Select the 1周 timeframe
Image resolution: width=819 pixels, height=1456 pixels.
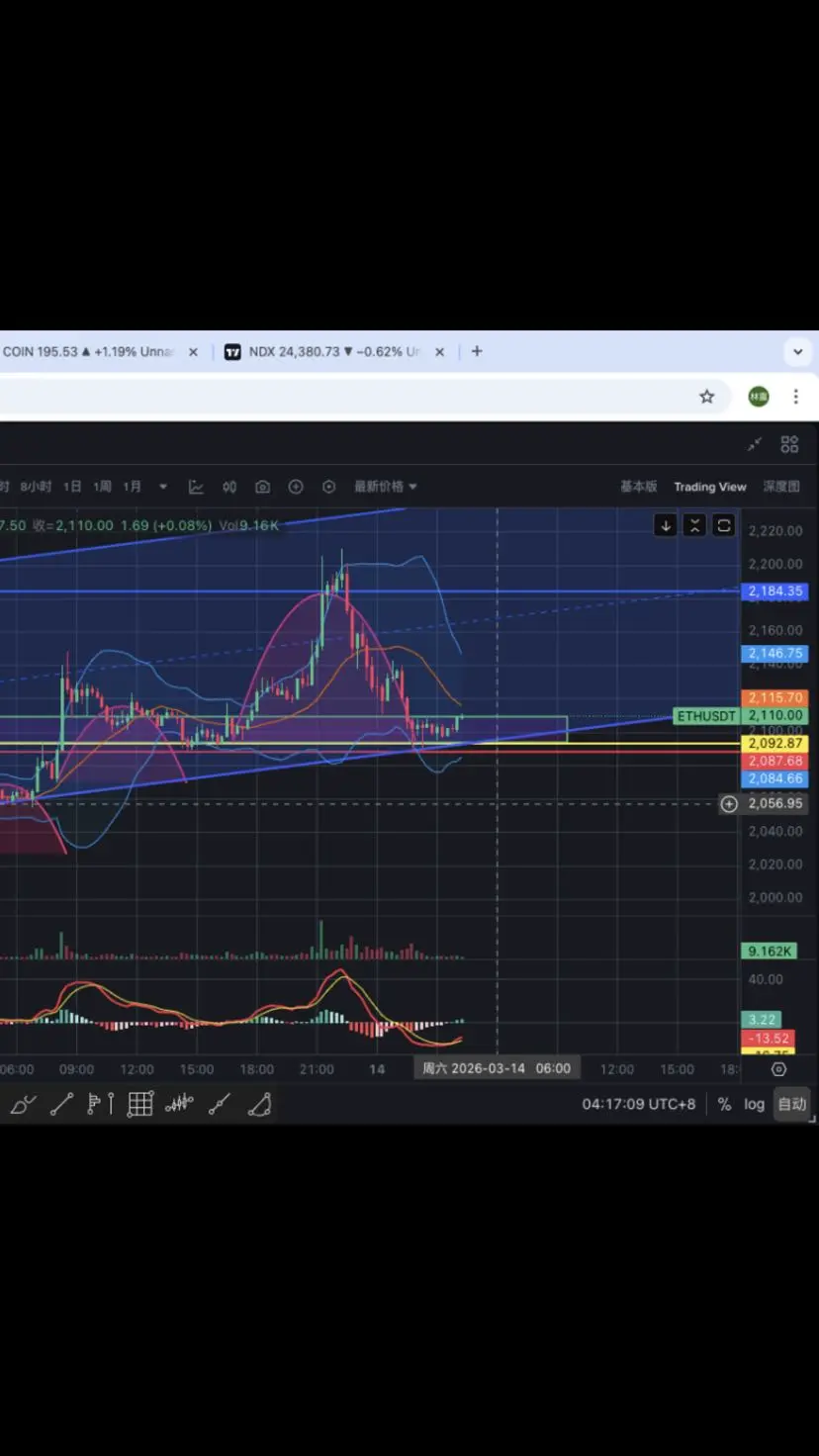pos(102,487)
